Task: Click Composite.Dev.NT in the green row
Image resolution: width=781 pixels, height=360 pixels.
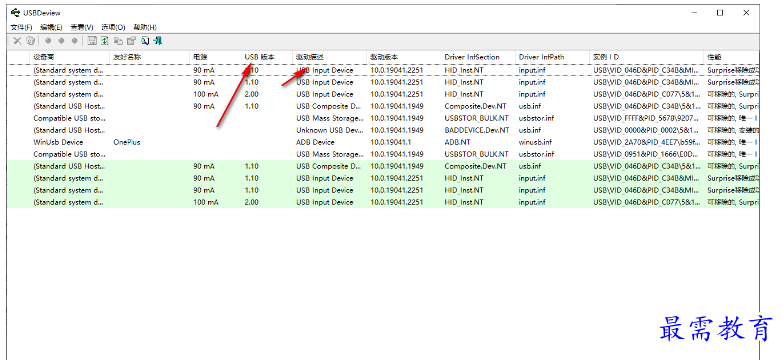Action: 475,166
